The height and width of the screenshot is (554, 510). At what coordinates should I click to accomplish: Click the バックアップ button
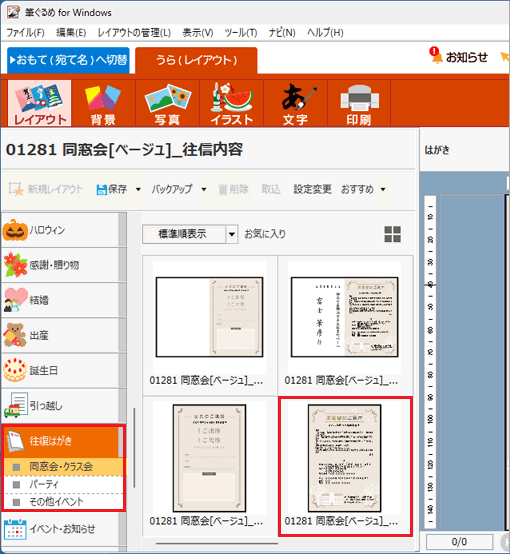tap(172, 189)
